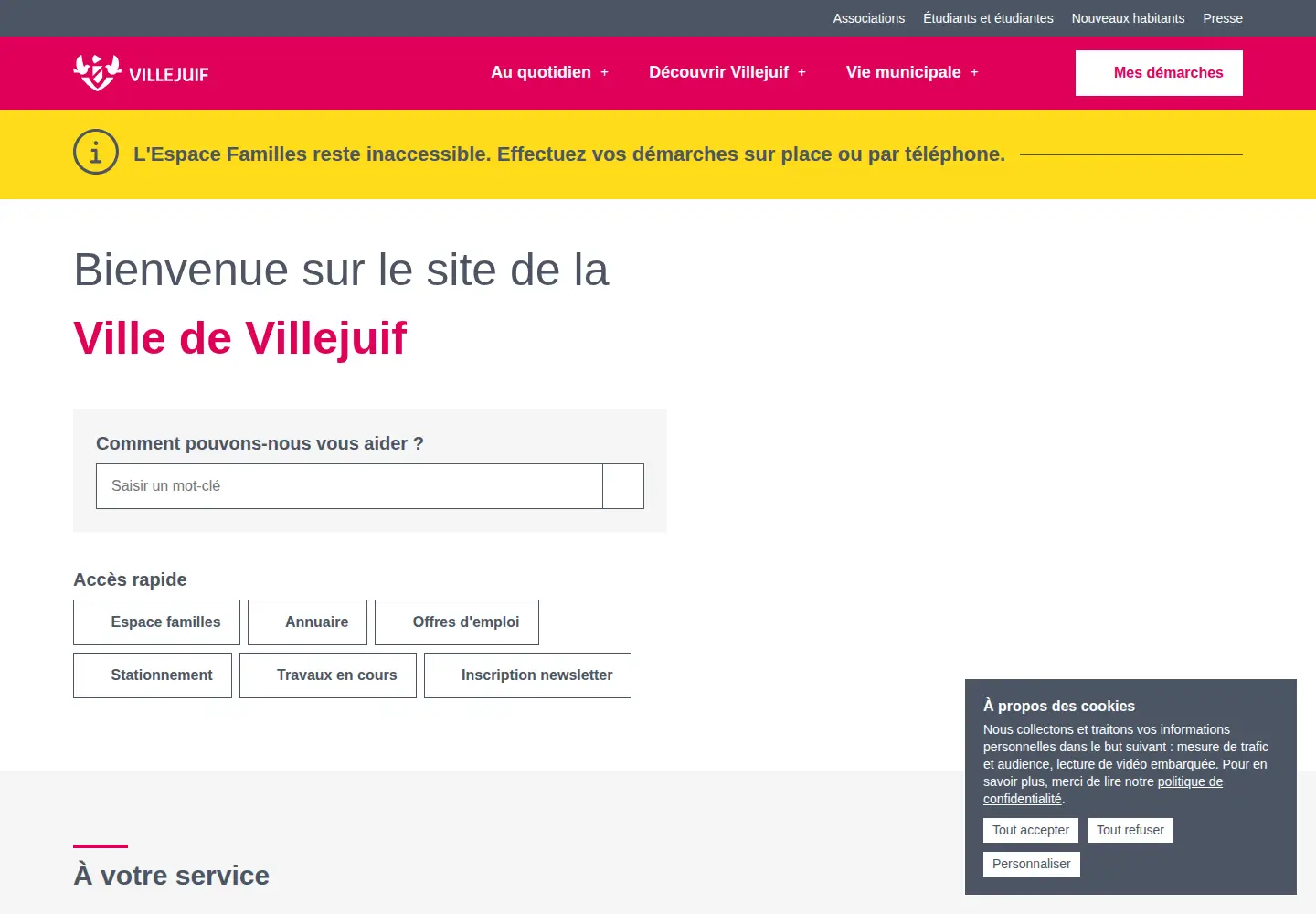Open the Associations link in the top bar

click(869, 18)
